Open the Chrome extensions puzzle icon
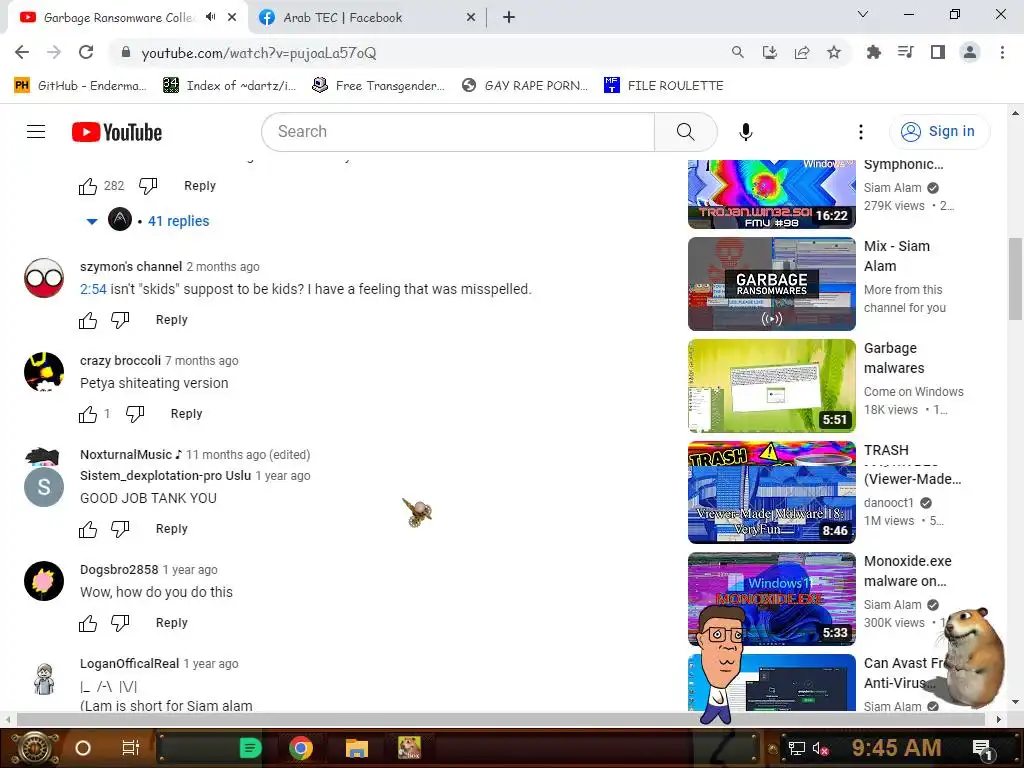The width and height of the screenshot is (1024, 768). [873, 52]
